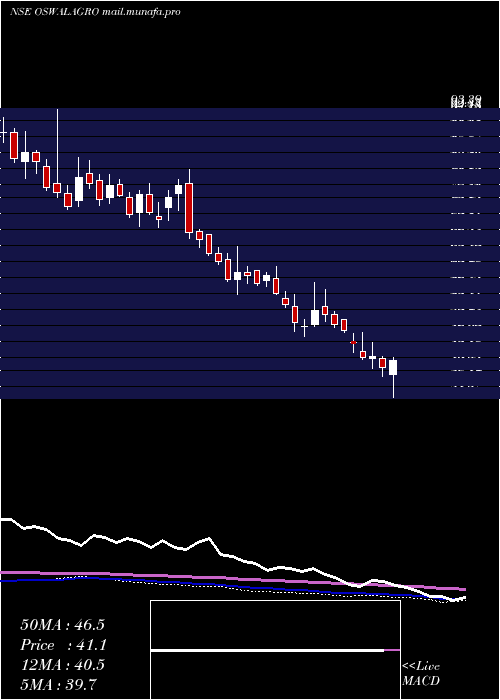Click the <<Live MACD label
500x700 pixels.
(x=421, y=673)
